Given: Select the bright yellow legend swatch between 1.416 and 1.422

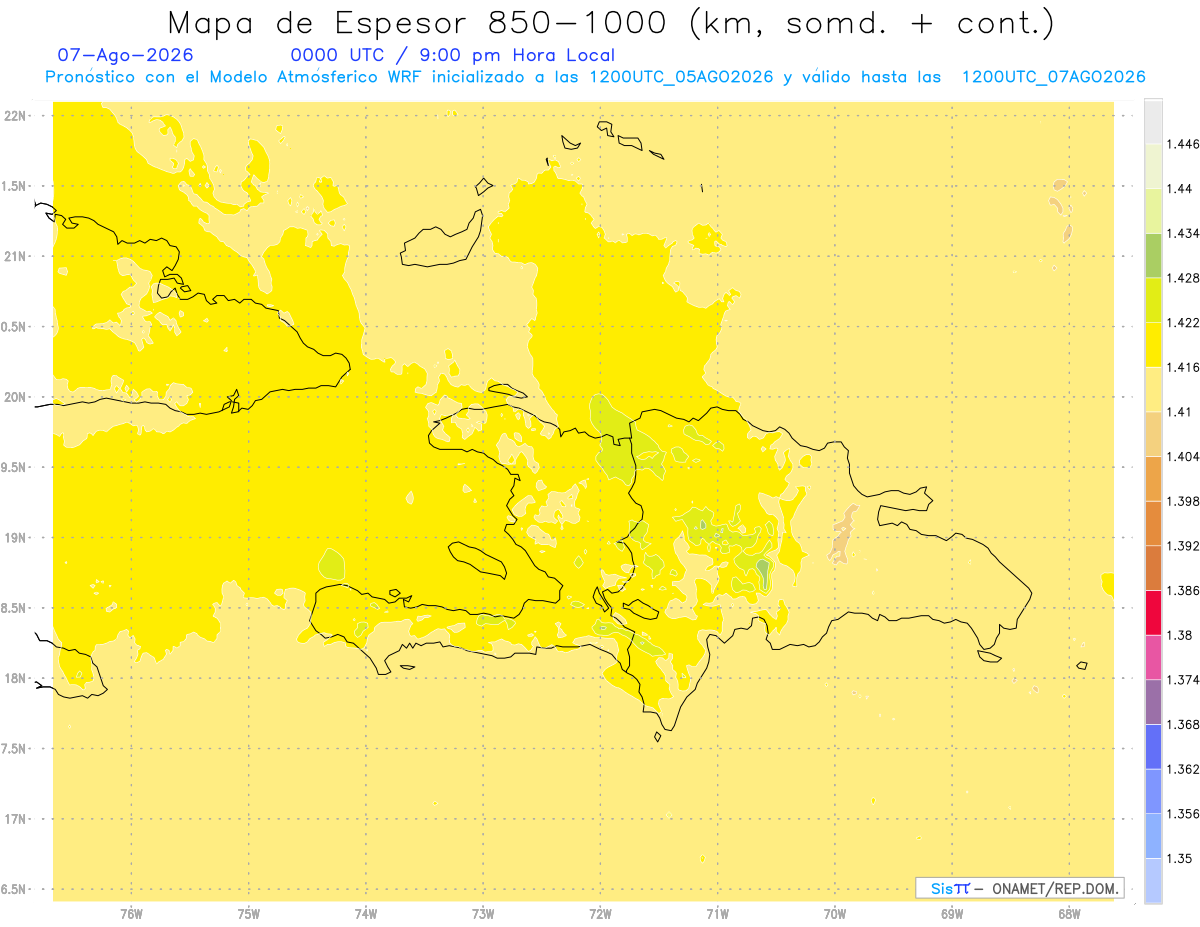Looking at the screenshot, I should coord(1153,344).
